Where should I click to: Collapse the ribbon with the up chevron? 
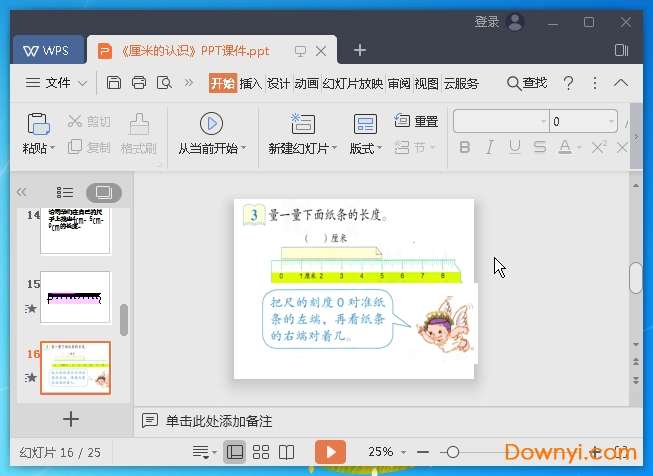pos(621,82)
